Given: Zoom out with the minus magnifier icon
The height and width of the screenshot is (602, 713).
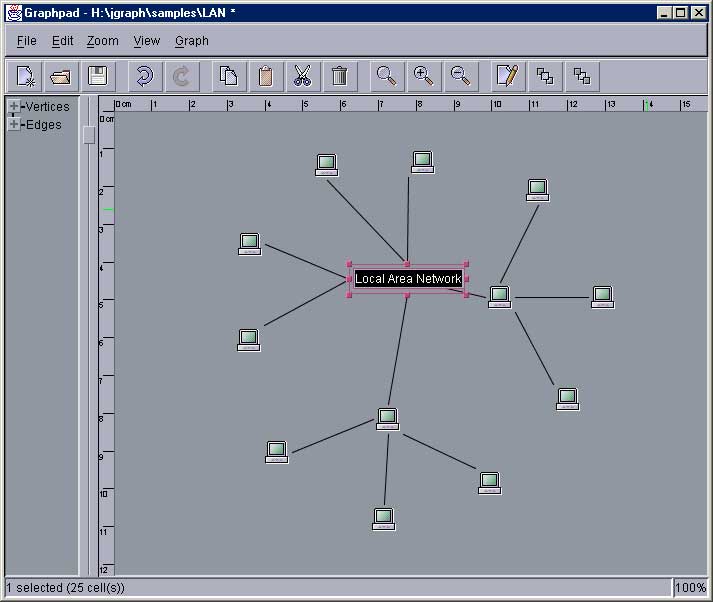Looking at the screenshot, I should click(460, 76).
